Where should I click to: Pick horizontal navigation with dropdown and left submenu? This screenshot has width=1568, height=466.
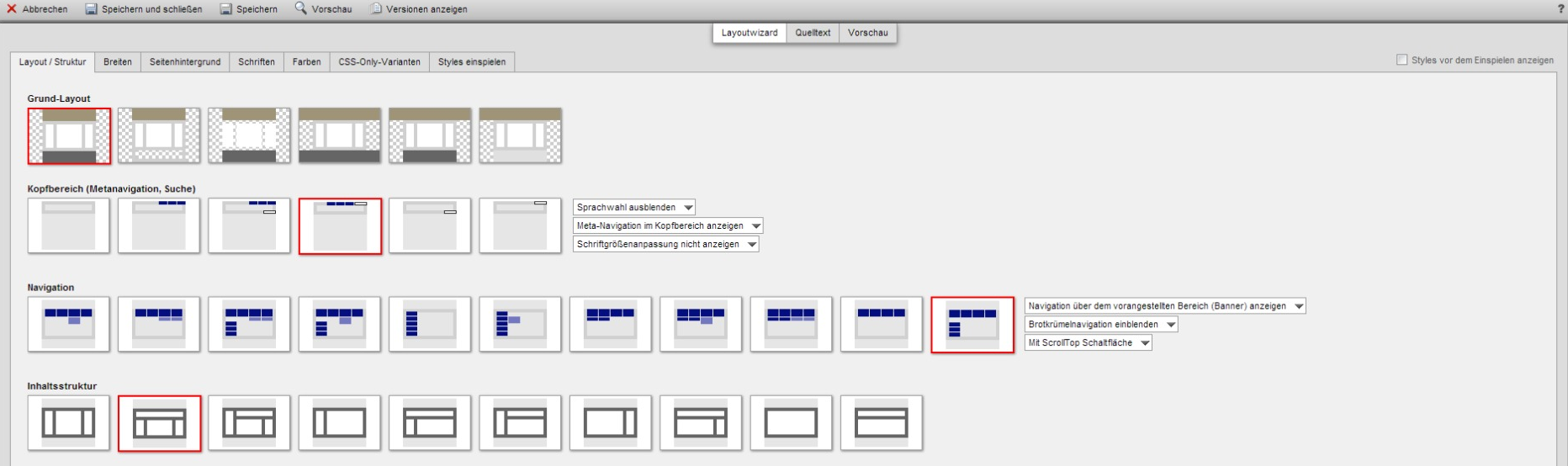pos(340,324)
